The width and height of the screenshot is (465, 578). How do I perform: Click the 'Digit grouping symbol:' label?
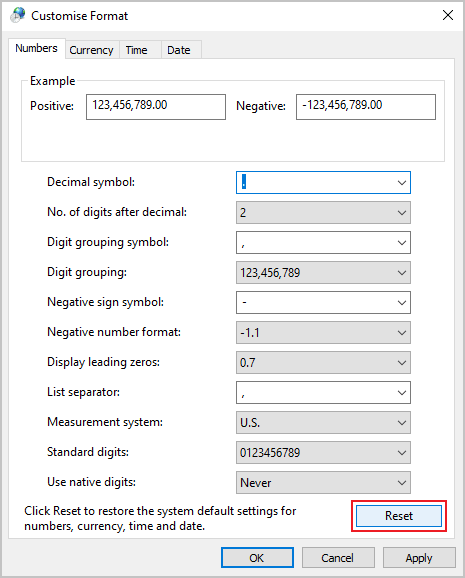pyautogui.click(x=108, y=242)
